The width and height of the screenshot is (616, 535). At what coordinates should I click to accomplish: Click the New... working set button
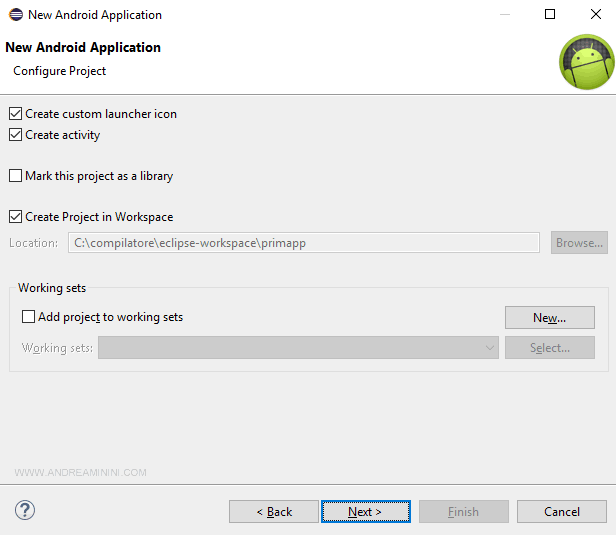[549, 318]
